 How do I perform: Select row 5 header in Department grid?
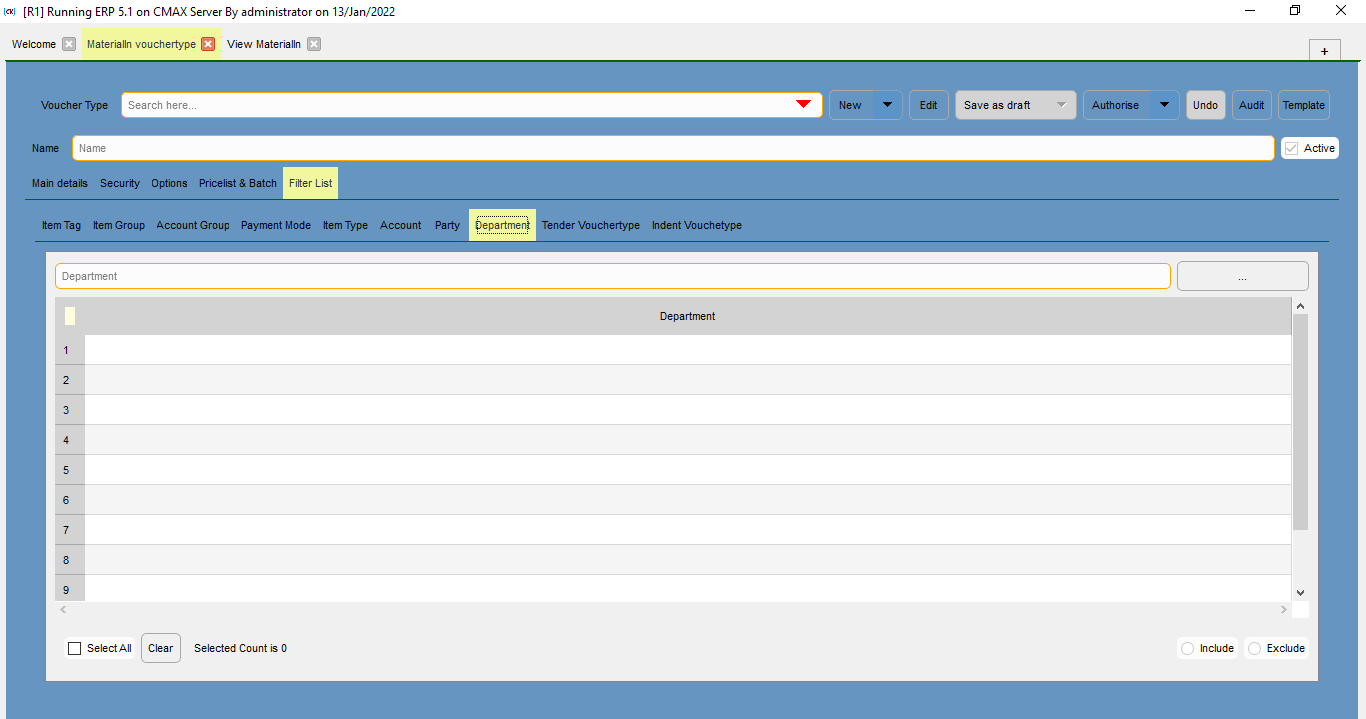70,470
